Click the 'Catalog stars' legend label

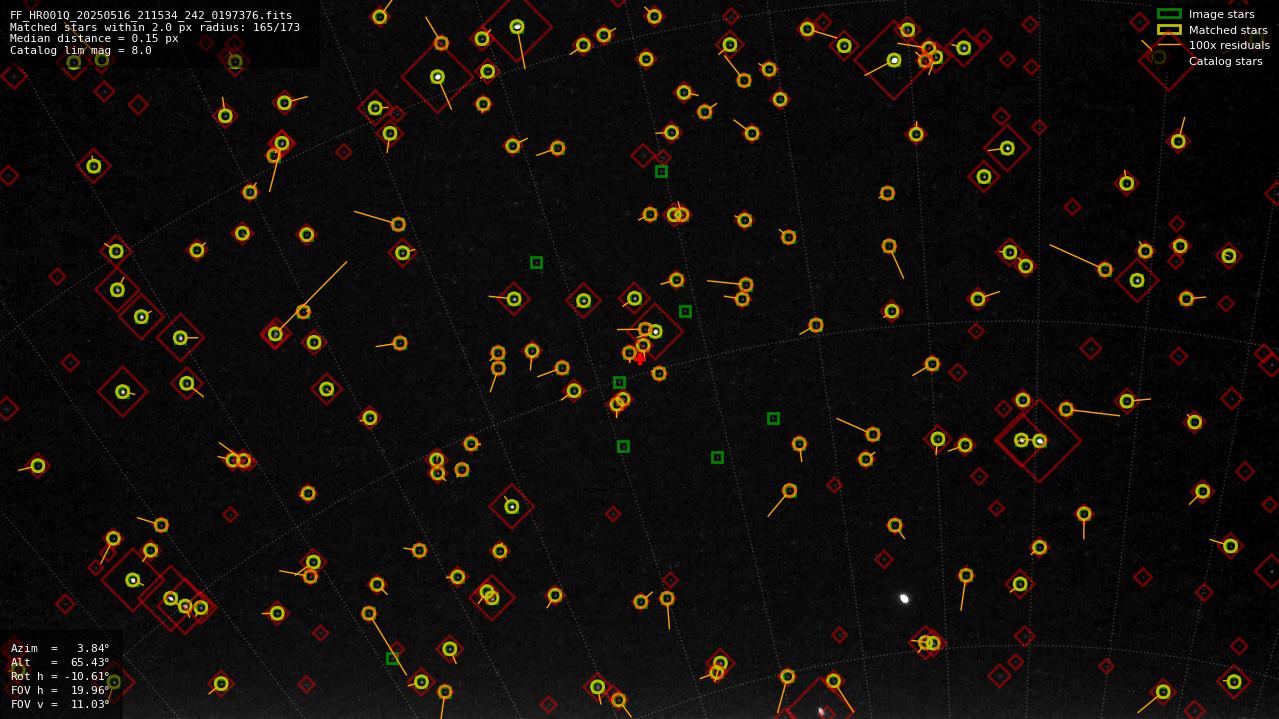pyautogui.click(x=1225, y=61)
